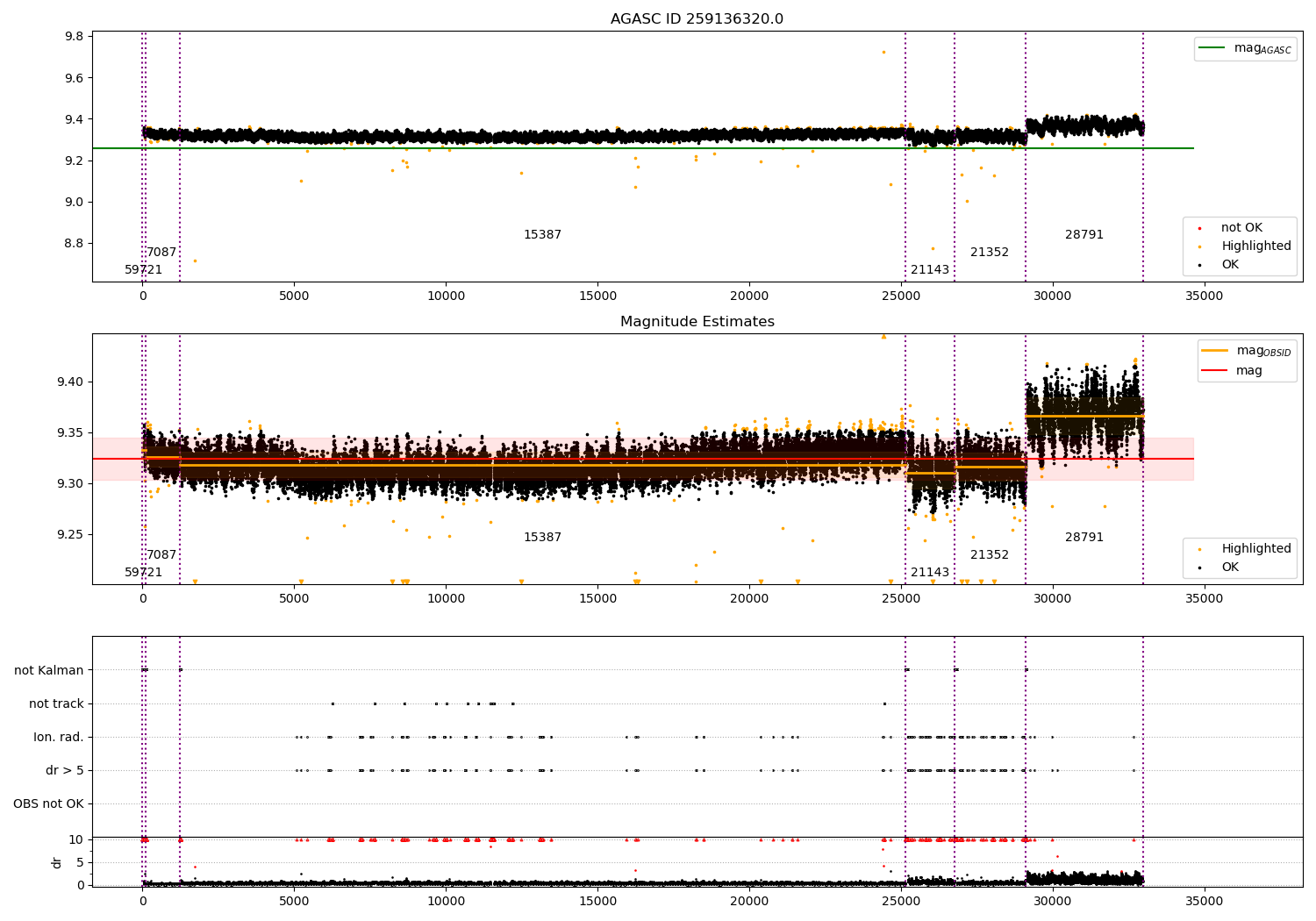Click the red mag line in Magnitude Estimates
This screenshot has width=1316, height=921.
(642, 459)
